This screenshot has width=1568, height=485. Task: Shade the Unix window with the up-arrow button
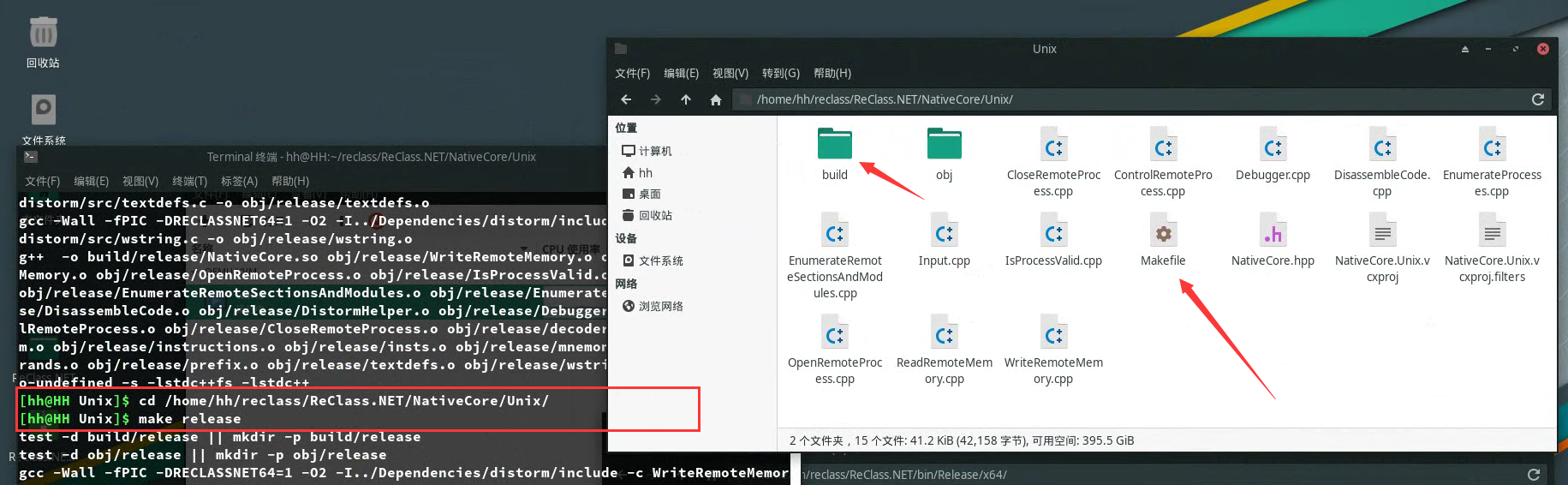coord(1464,50)
